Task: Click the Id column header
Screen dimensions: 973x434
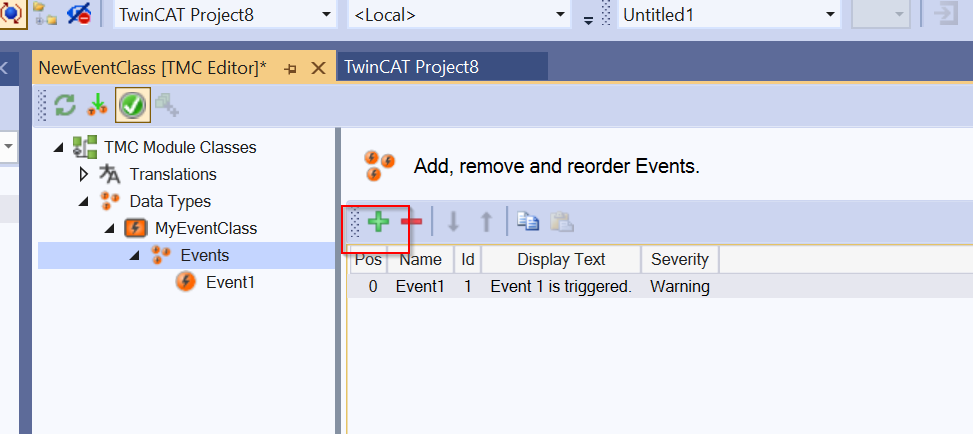Action: pos(468,260)
